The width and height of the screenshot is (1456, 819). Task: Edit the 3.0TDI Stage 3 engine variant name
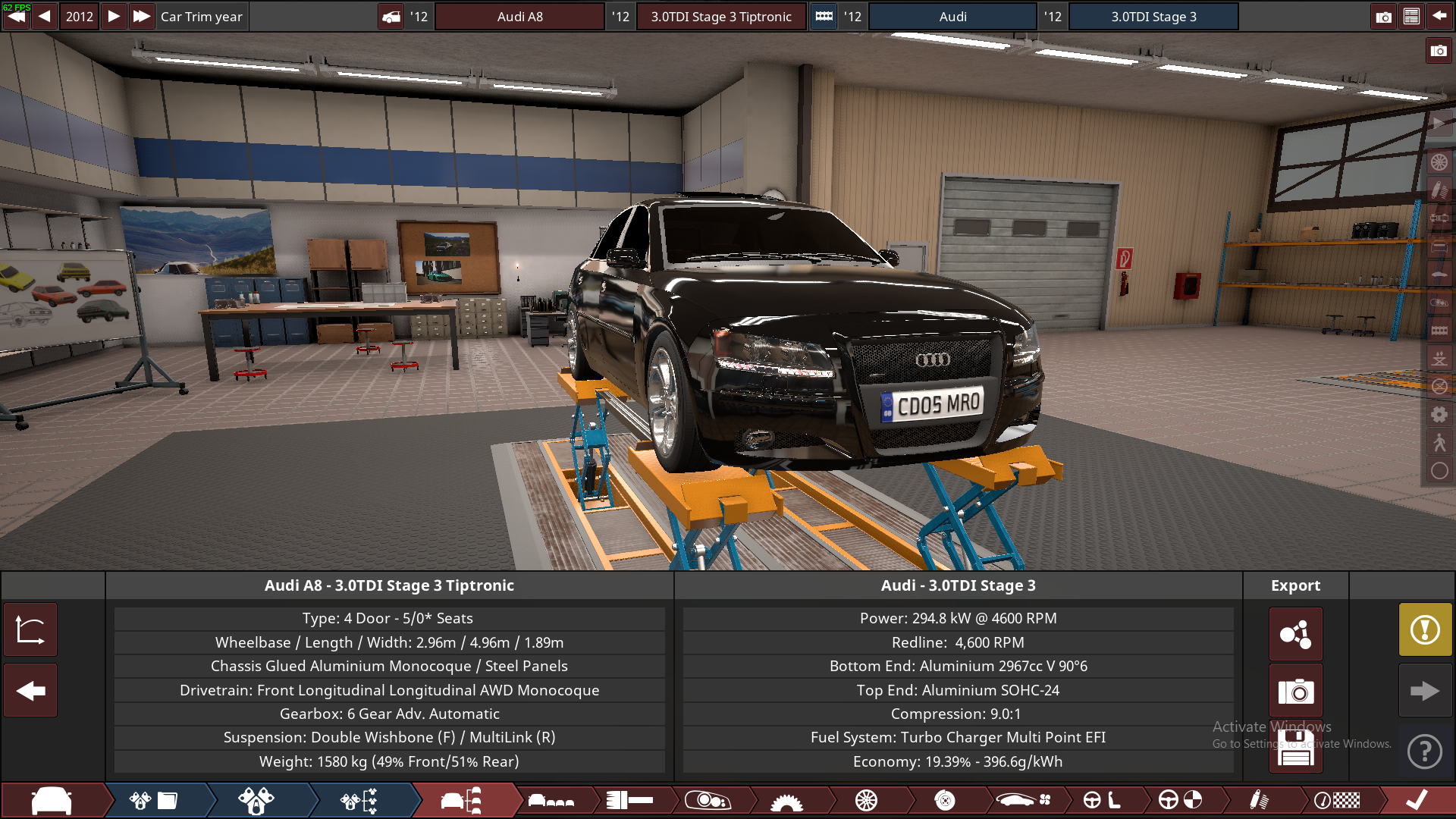click(x=1153, y=17)
